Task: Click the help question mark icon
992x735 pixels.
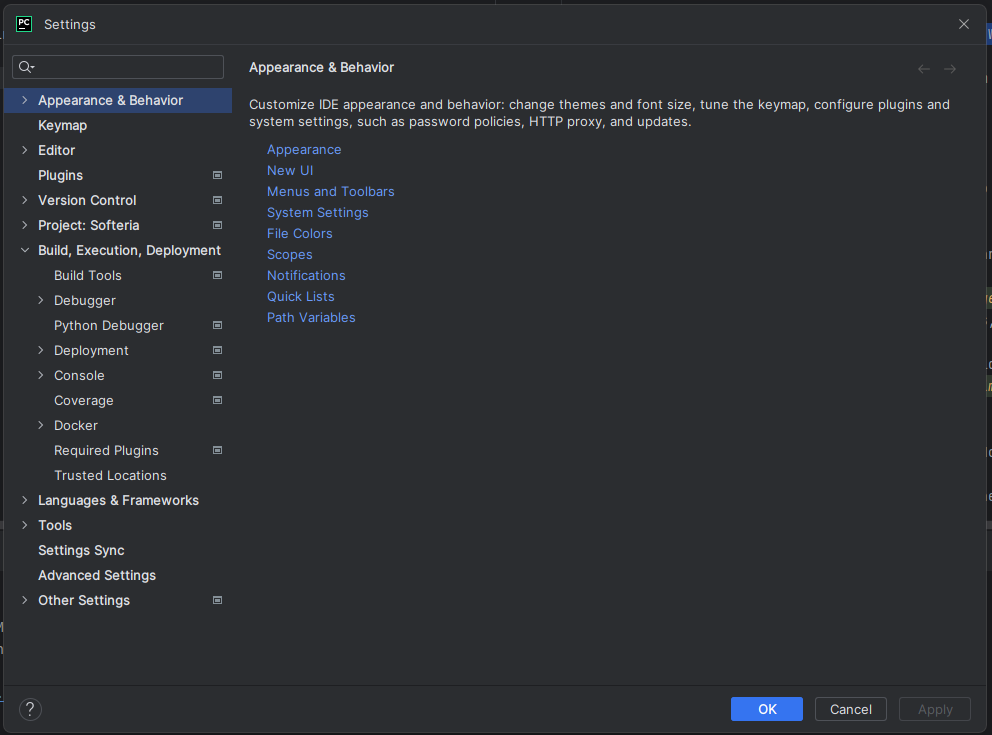Action: point(30,709)
